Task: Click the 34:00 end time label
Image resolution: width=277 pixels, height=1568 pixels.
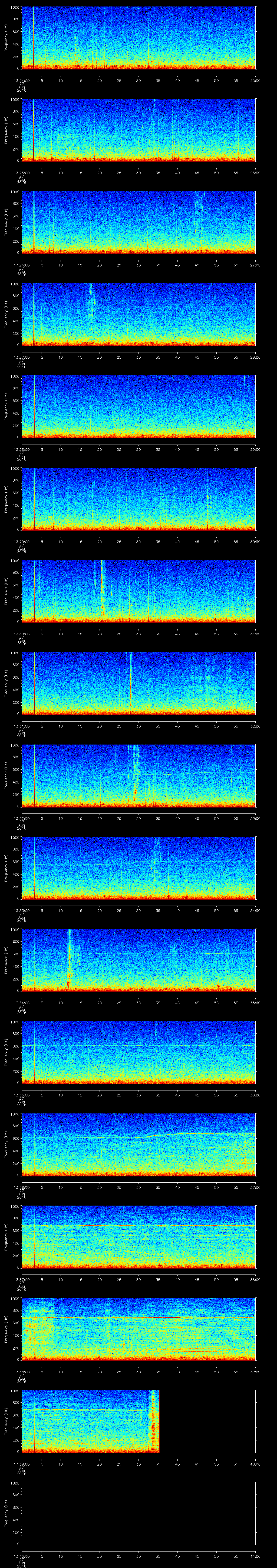Action: pos(256,910)
